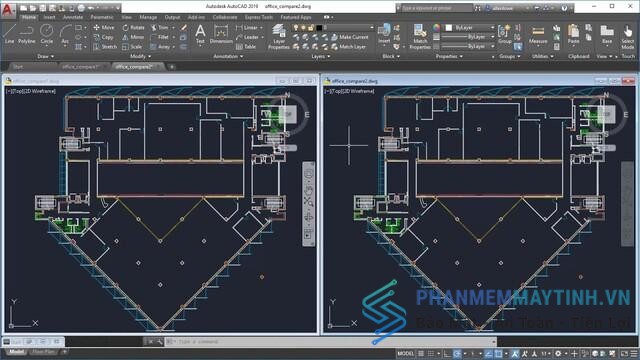Select the Polyline tool
This screenshot has width=640, height=360.
tap(27, 33)
